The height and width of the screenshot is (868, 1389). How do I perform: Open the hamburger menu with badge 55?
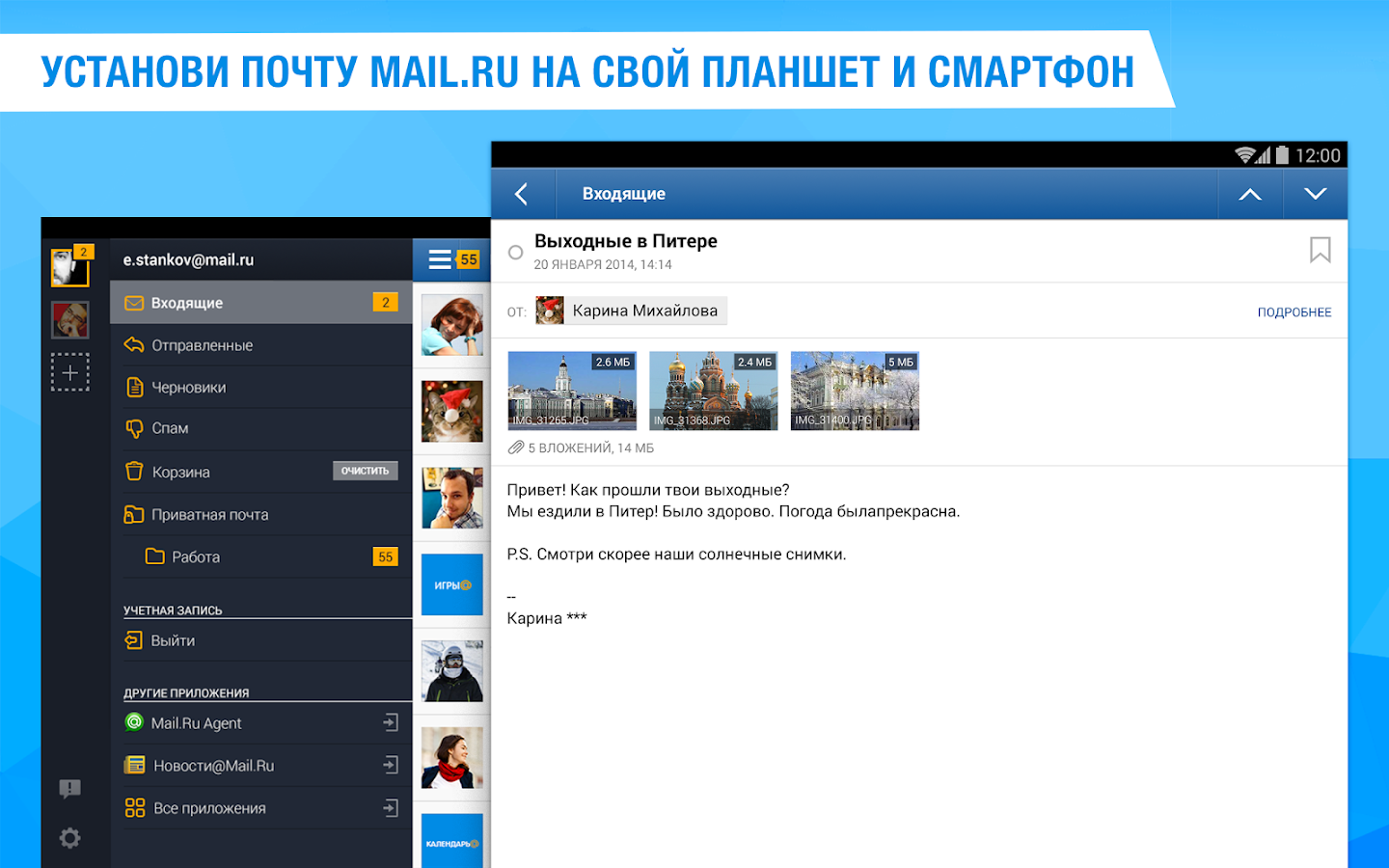tap(452, 259)
